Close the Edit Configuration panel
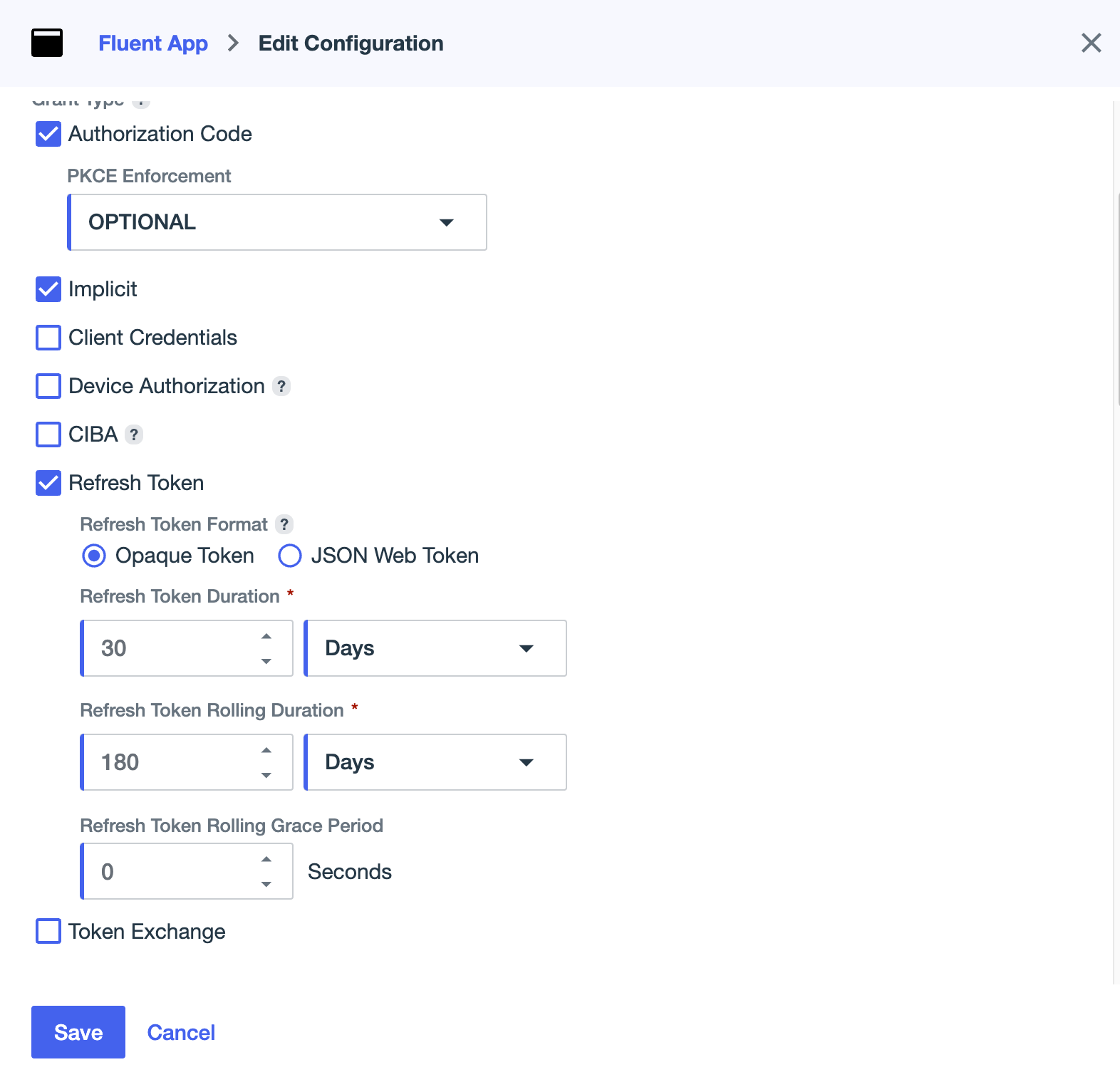The height and width of the screenshot is (1077, 1120). (1091, 43)
